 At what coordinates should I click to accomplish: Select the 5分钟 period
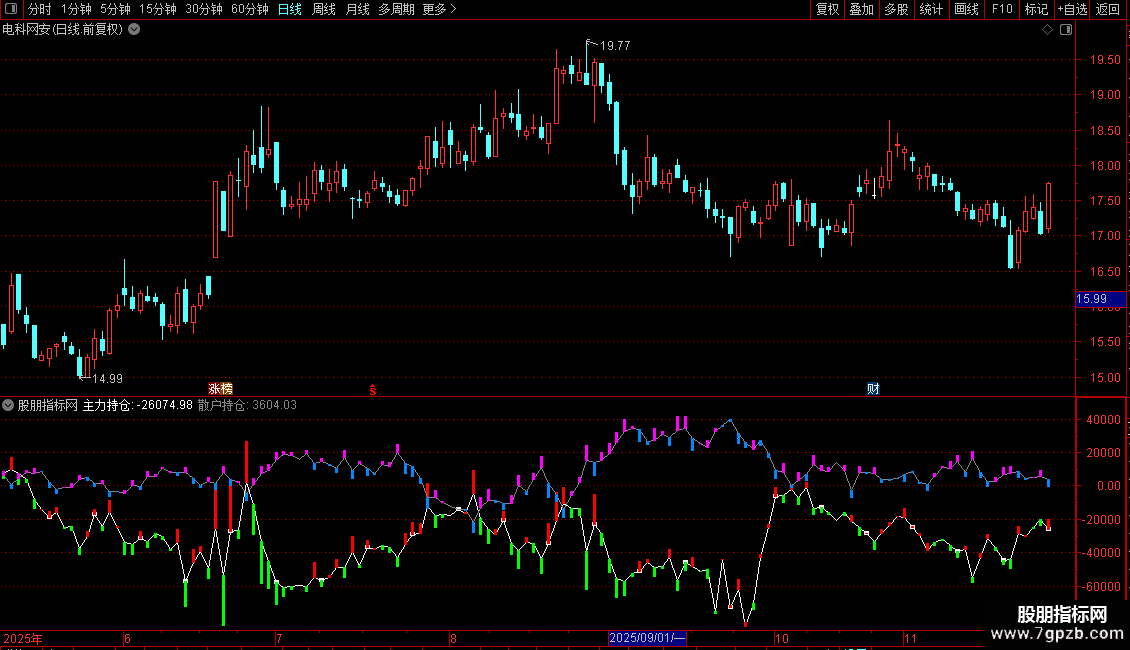tap(115, 9)
